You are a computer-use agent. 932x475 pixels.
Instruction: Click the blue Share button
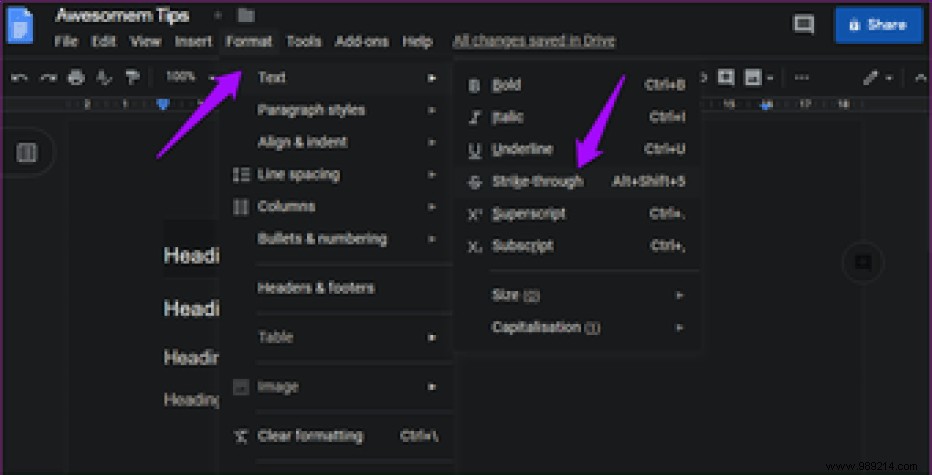[x=879, y=25]
